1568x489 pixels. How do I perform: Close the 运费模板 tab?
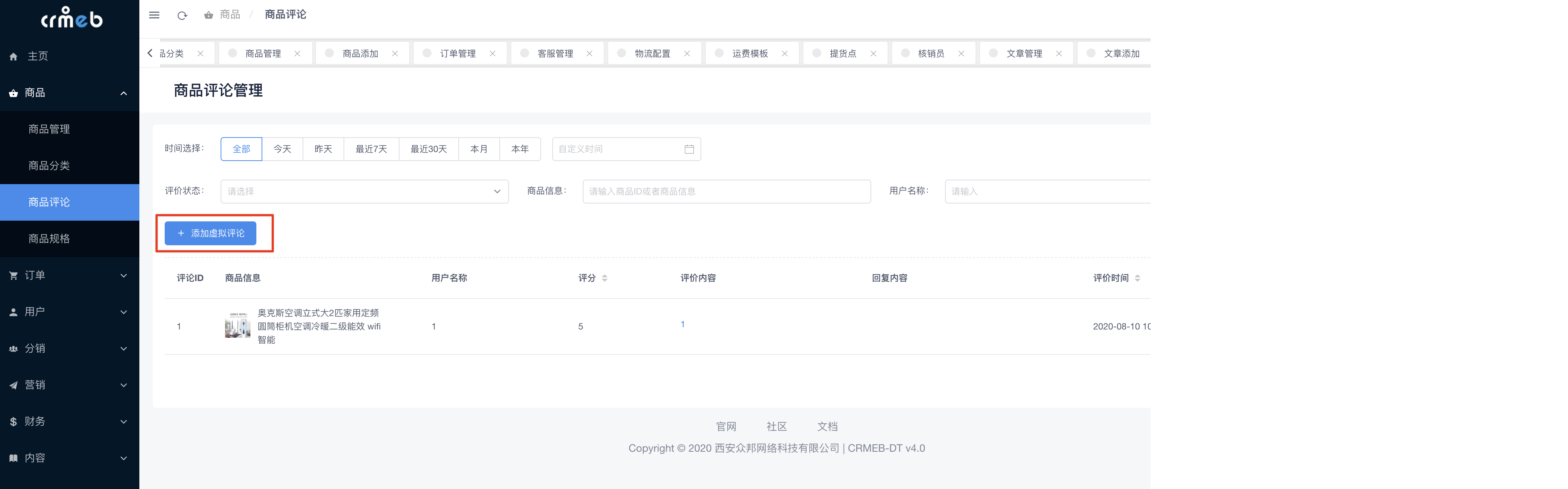[785, 54]
